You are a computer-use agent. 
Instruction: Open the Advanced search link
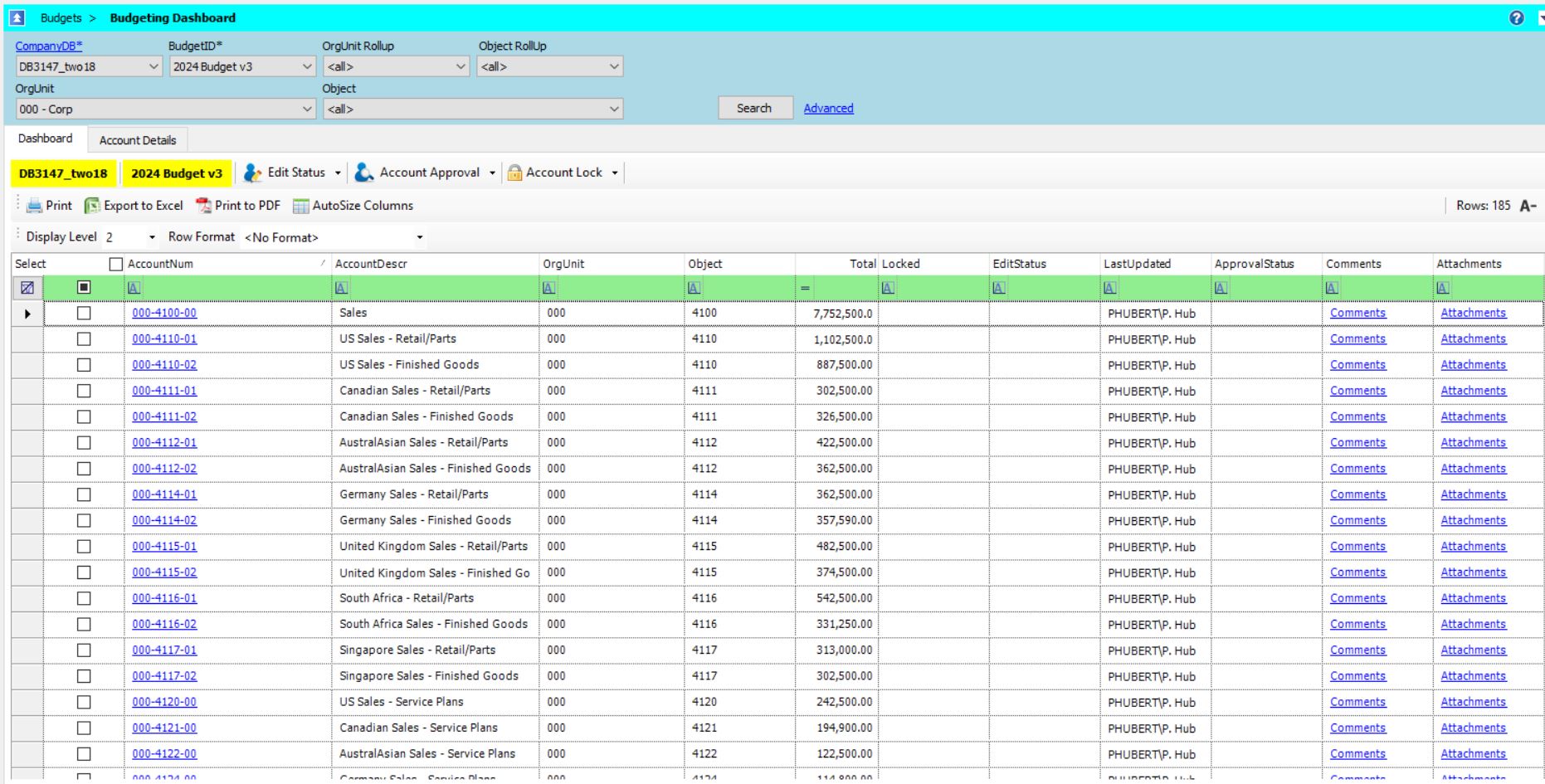pyautogui.click(x=827, y=109)
